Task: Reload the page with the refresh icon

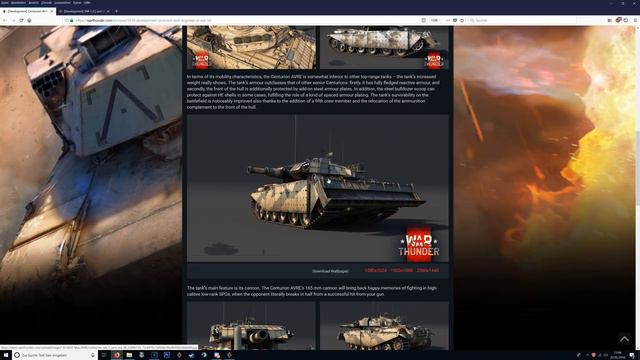Action: coord(21,20)
